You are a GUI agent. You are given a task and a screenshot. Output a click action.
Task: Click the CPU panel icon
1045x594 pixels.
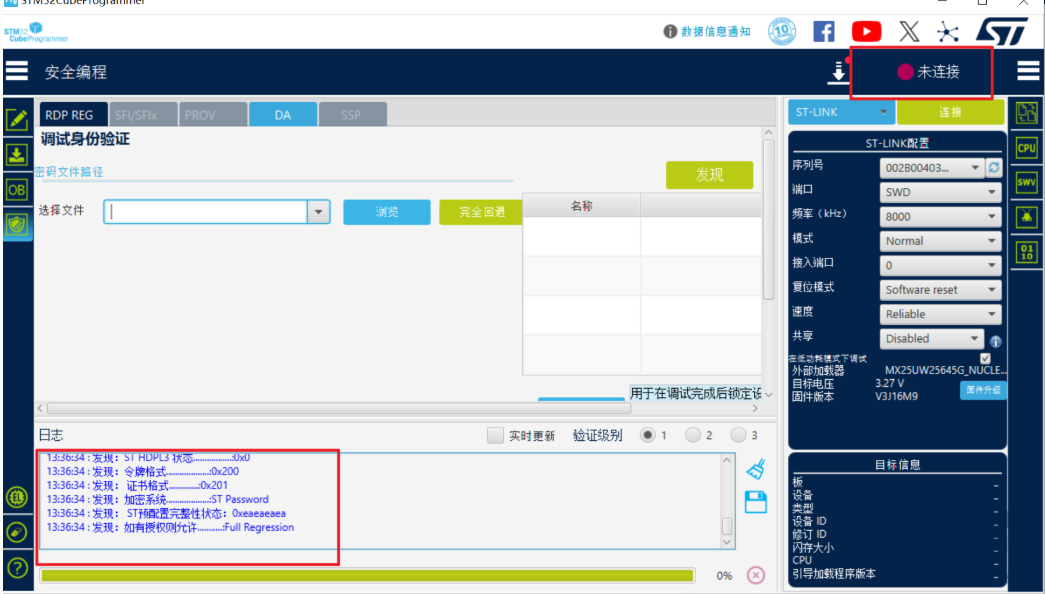1026,148
